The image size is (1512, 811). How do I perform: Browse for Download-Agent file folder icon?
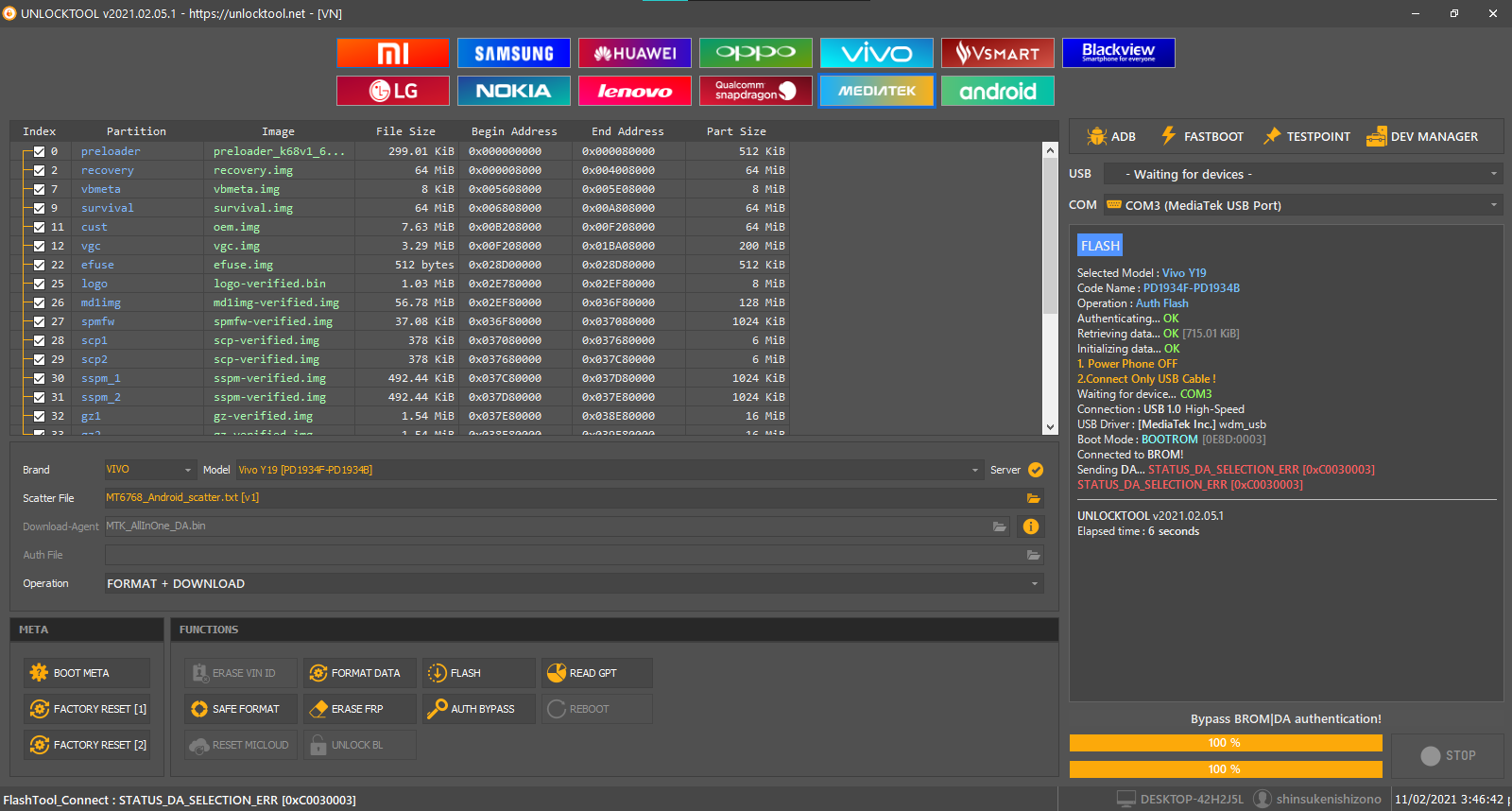click(999, 526)
